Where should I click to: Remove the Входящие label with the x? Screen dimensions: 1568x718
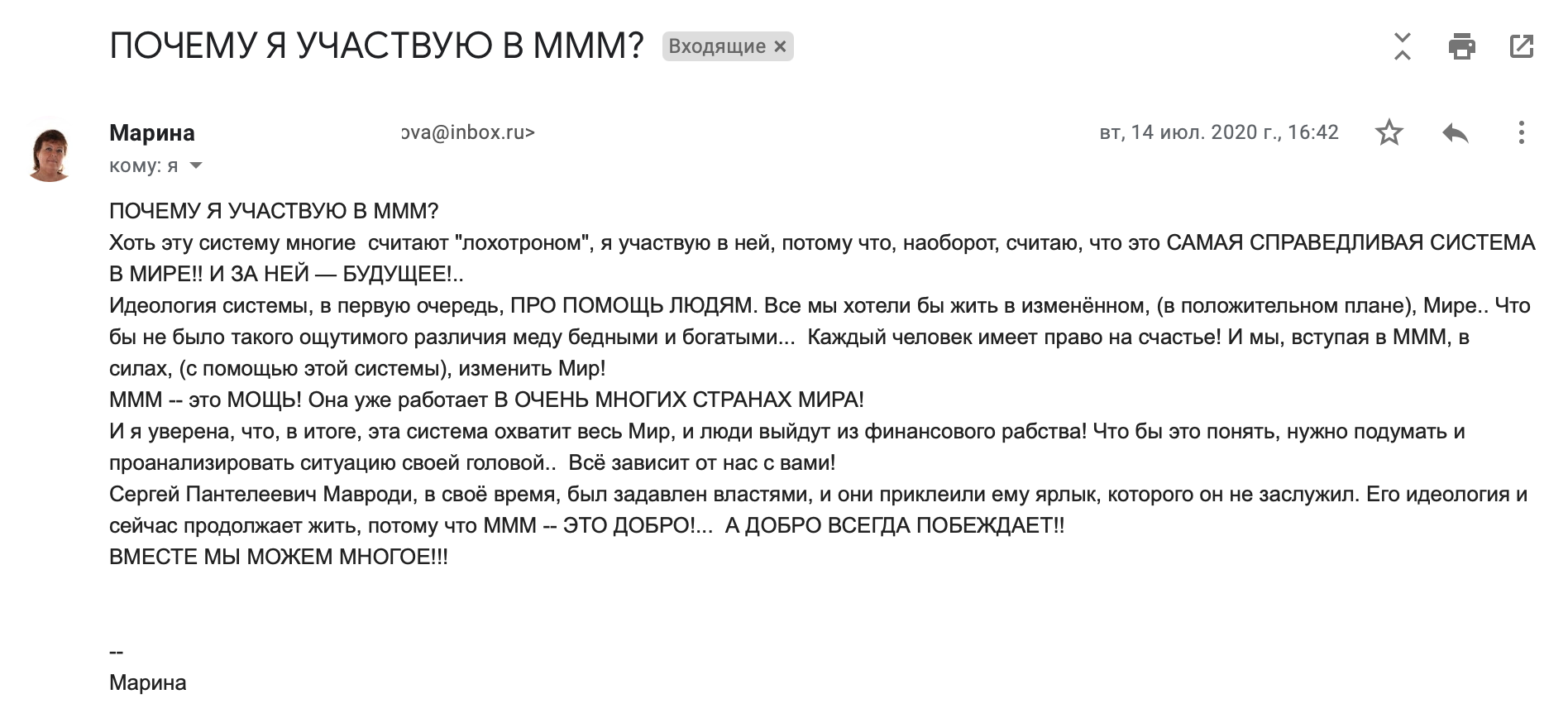tap(780, 46)
